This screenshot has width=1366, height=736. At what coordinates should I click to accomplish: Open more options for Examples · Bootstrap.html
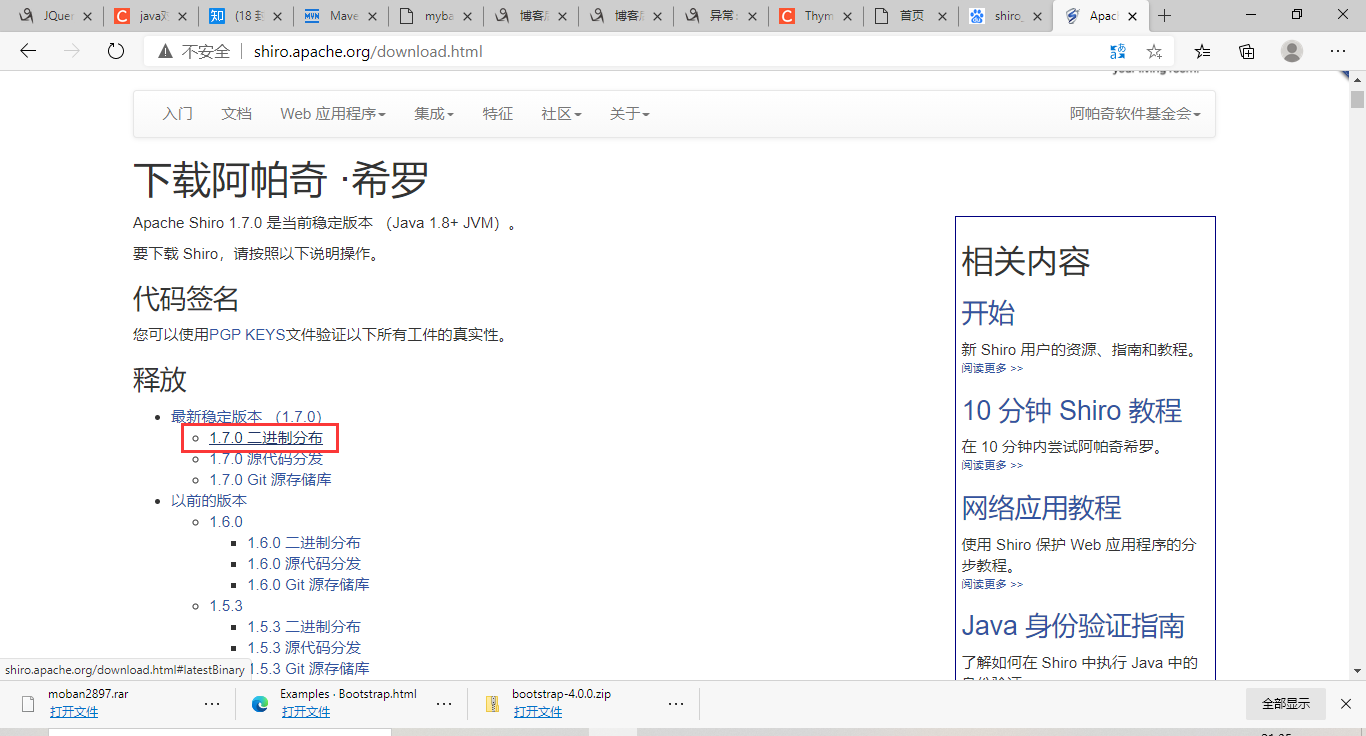pyautogui.click(x=444, y=703)
